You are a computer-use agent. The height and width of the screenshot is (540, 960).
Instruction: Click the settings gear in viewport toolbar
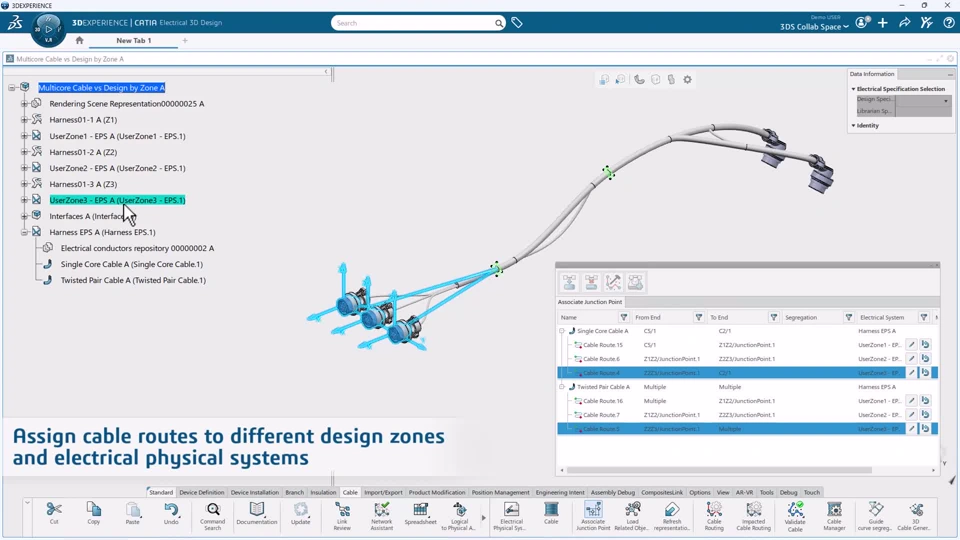(x=688, y=80)
